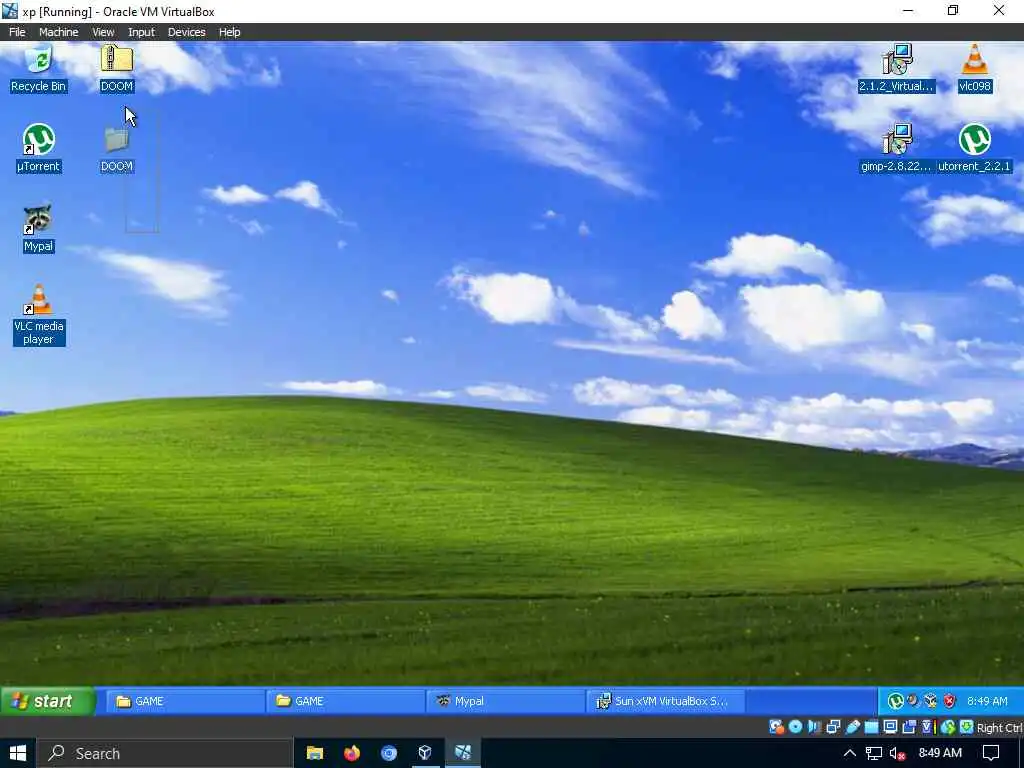This screenshot has width=1024, height=768.
Task: Open the File menu in VirtualBox
Action: 17,32
